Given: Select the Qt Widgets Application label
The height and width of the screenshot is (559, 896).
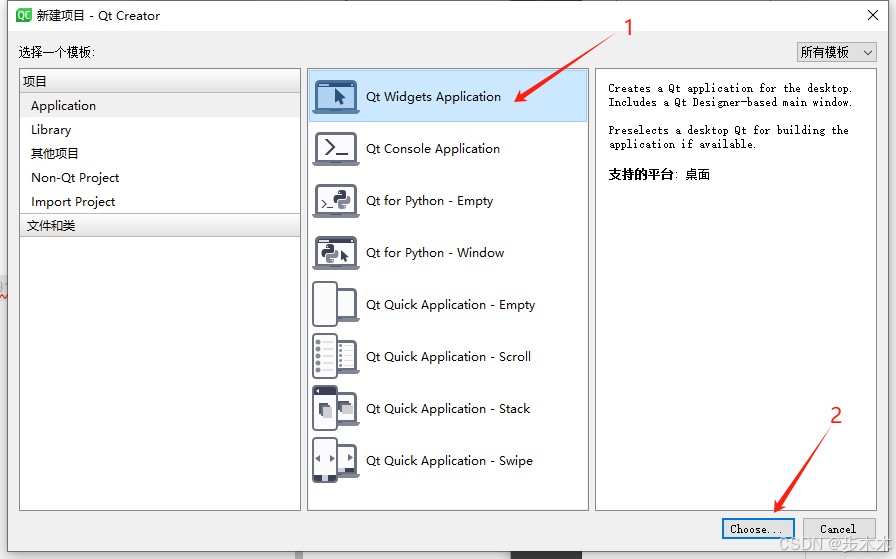Looking at the screenshot, I should point(433,97).
